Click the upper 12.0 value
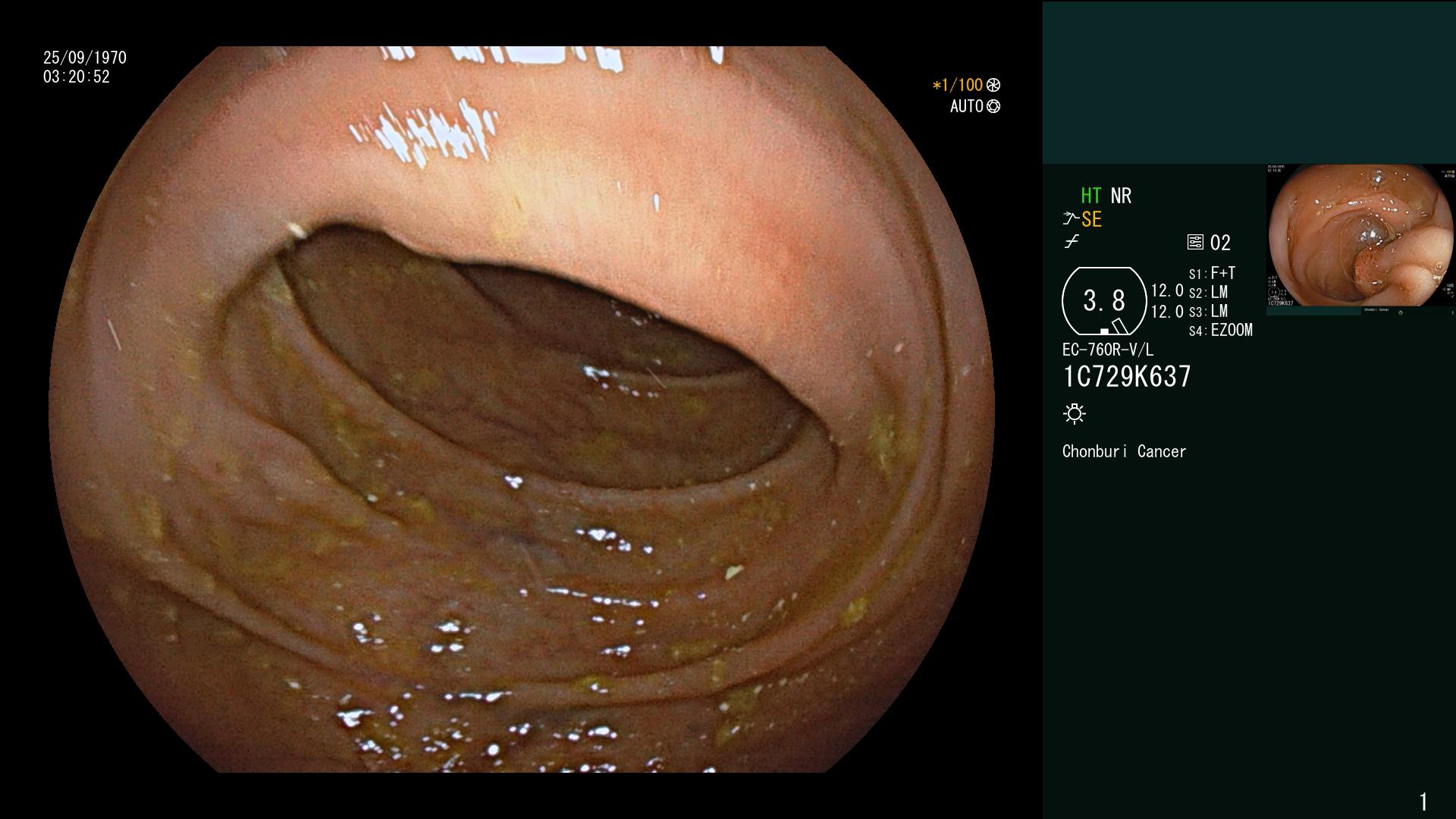 coord(1167,290)
